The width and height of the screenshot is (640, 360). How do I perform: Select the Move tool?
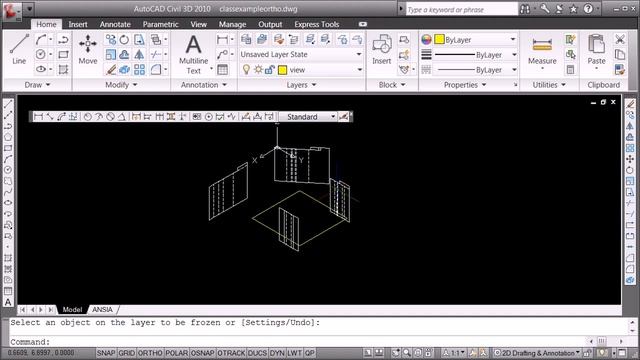point(88,49)
